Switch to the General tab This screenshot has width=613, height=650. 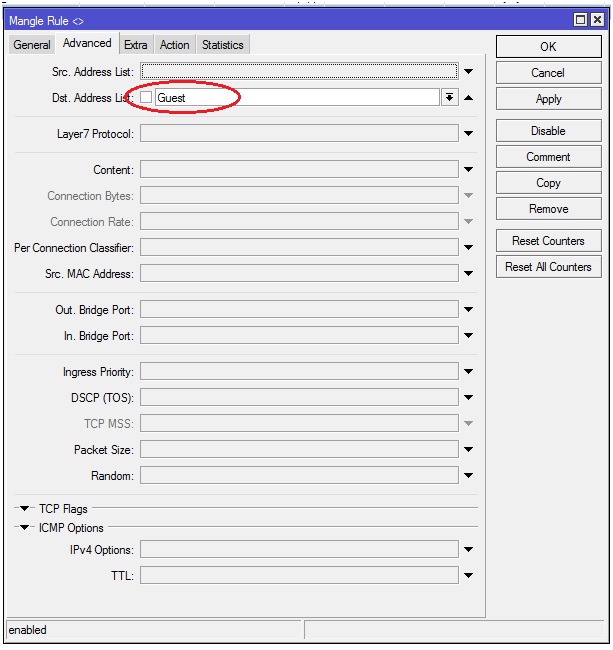32,45
